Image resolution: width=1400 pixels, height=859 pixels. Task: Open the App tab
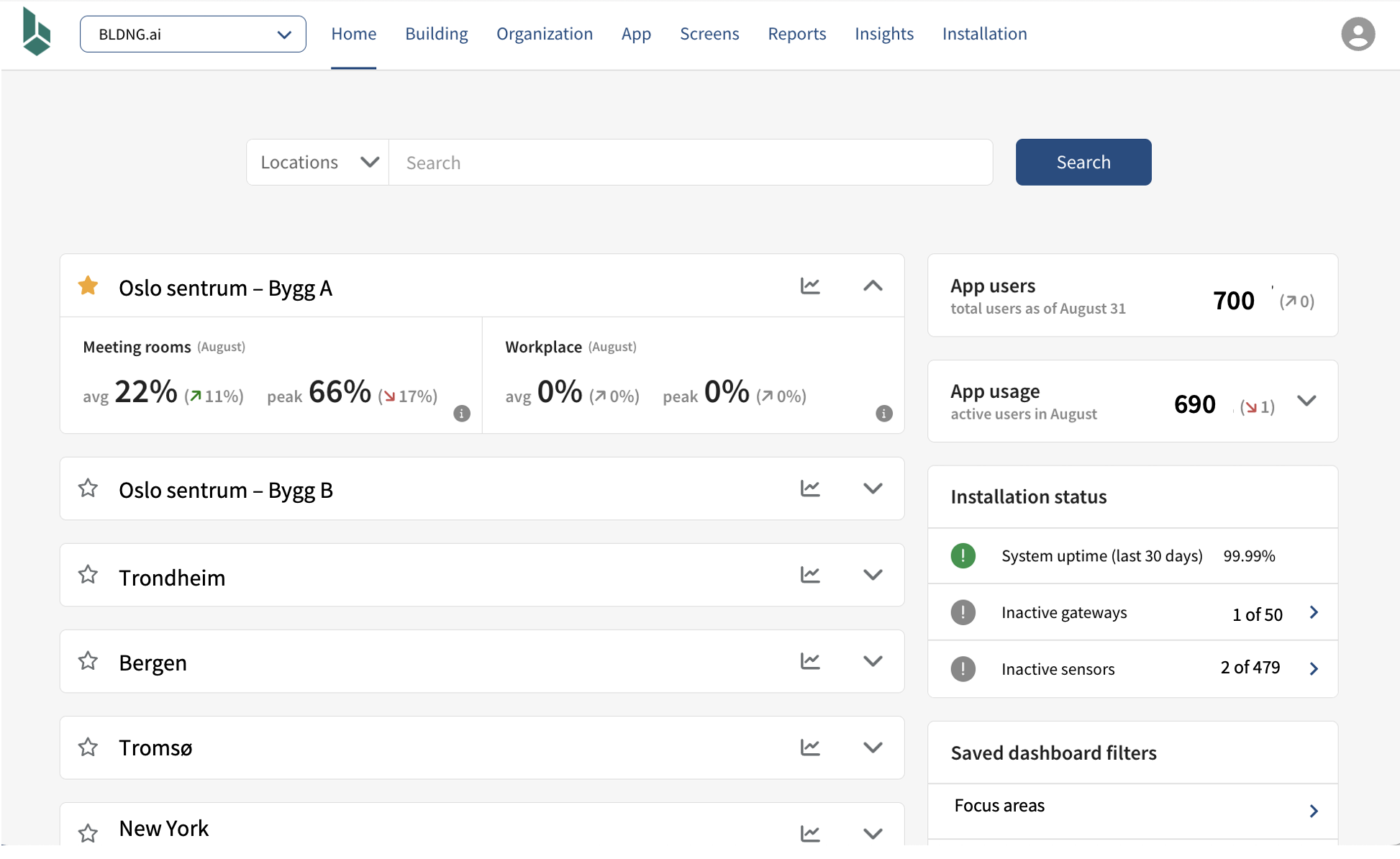636,34
